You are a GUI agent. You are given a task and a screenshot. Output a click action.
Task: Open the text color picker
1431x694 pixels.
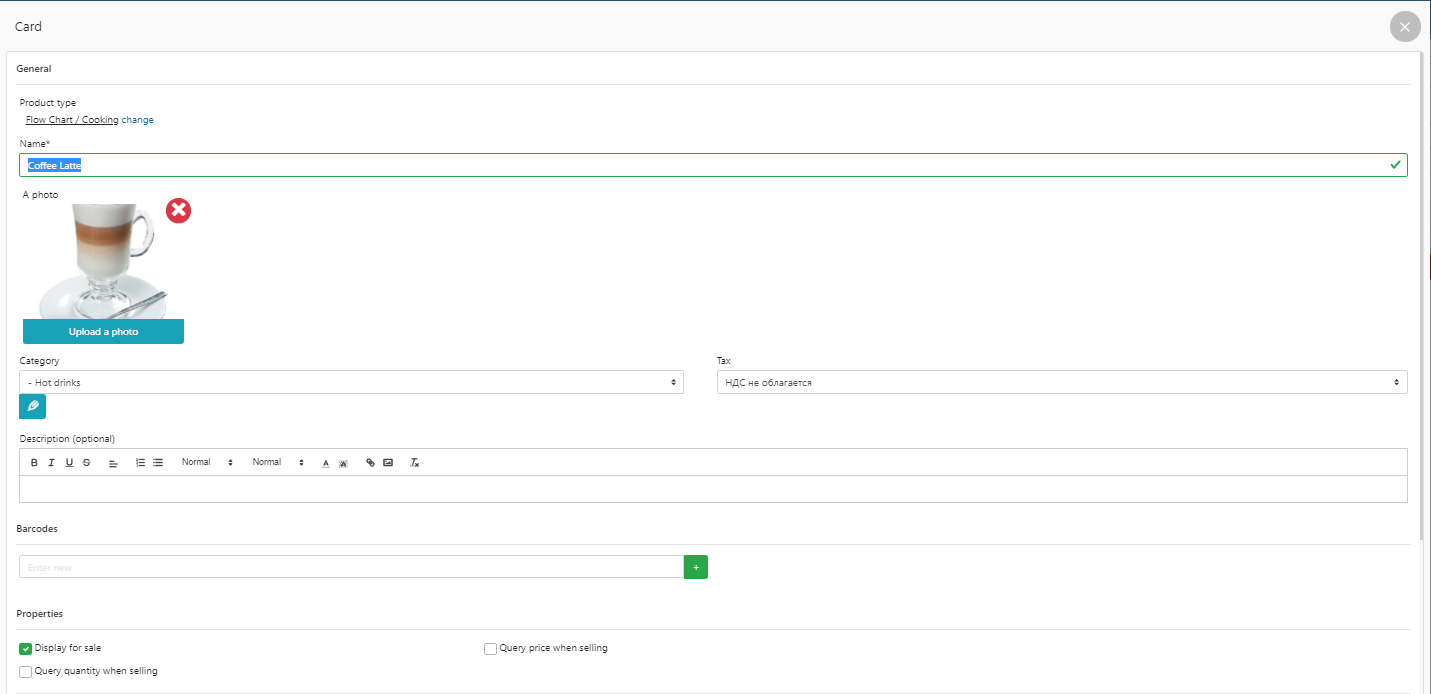pyautogui.click(x=326, y=463)
